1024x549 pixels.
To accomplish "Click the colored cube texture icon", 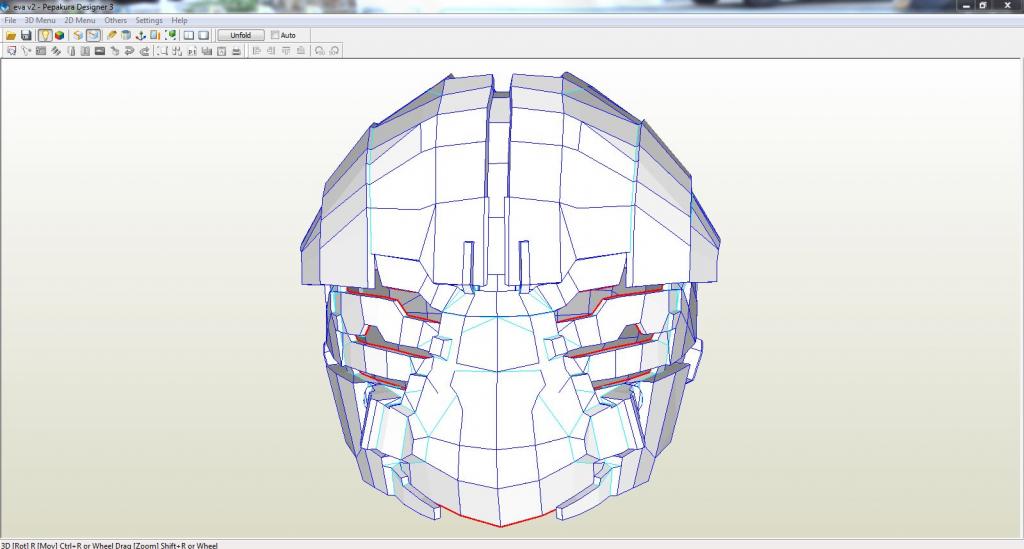I will tap(59, 35).
